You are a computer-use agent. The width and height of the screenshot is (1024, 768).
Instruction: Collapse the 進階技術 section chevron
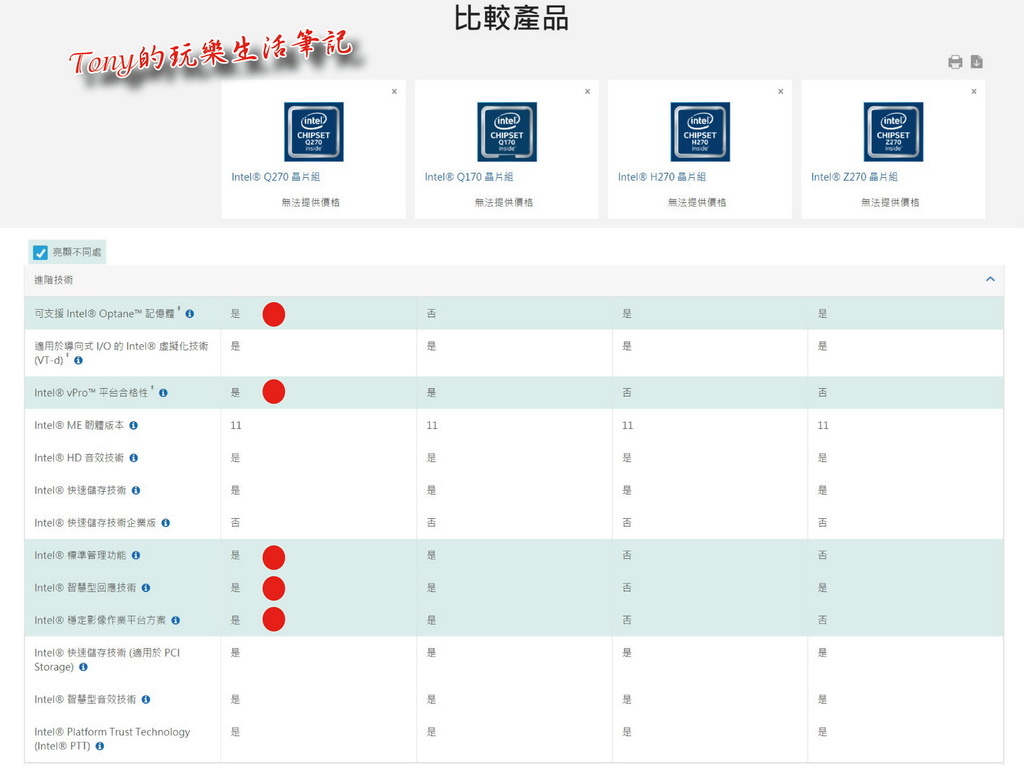tap(990, 280)
